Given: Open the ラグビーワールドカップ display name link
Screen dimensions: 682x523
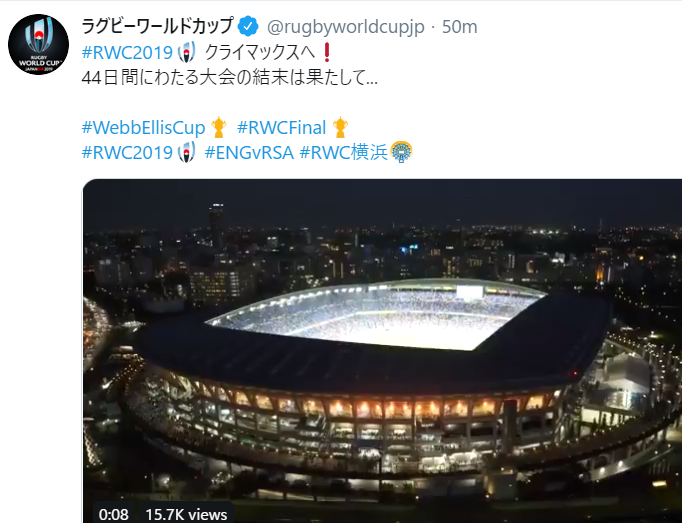Looking at the screenshot, I should (x=157, y=27).
